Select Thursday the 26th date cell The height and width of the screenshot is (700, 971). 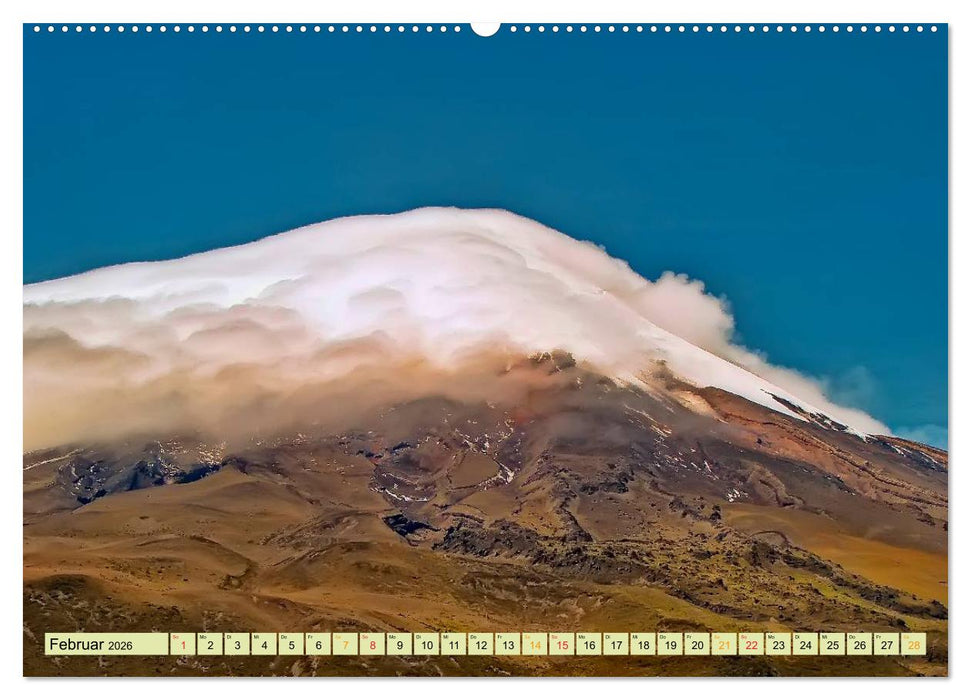(x=858, y=644)
